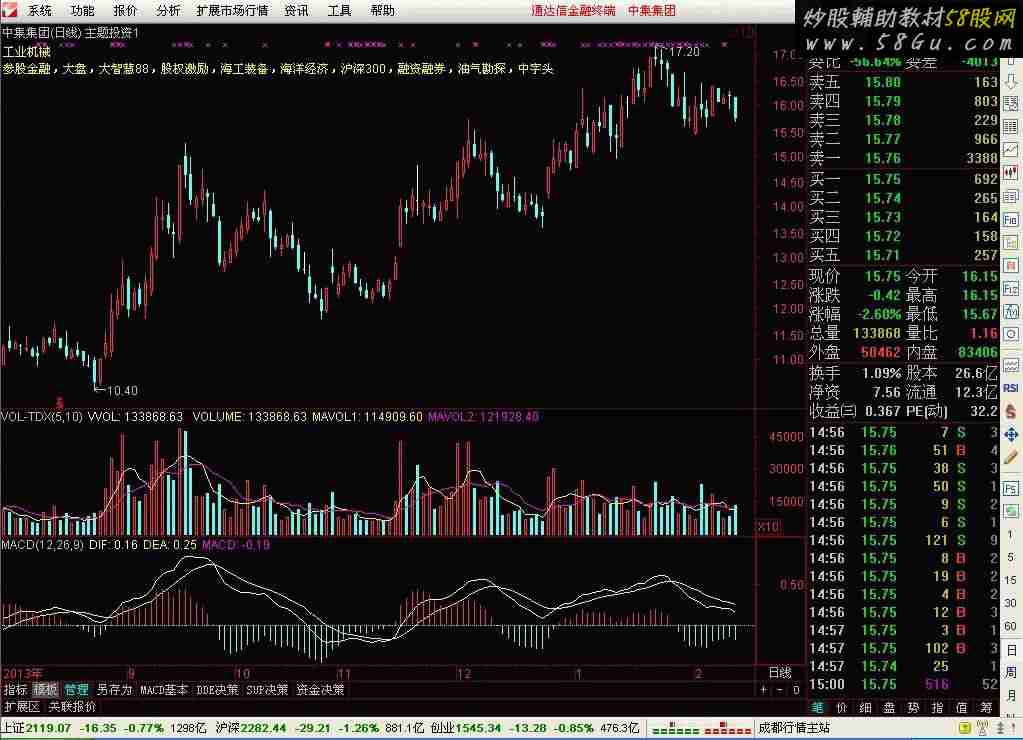Open the 扩展市场行情 menu
1023x740 pixels.
click(x=232, y=10)
